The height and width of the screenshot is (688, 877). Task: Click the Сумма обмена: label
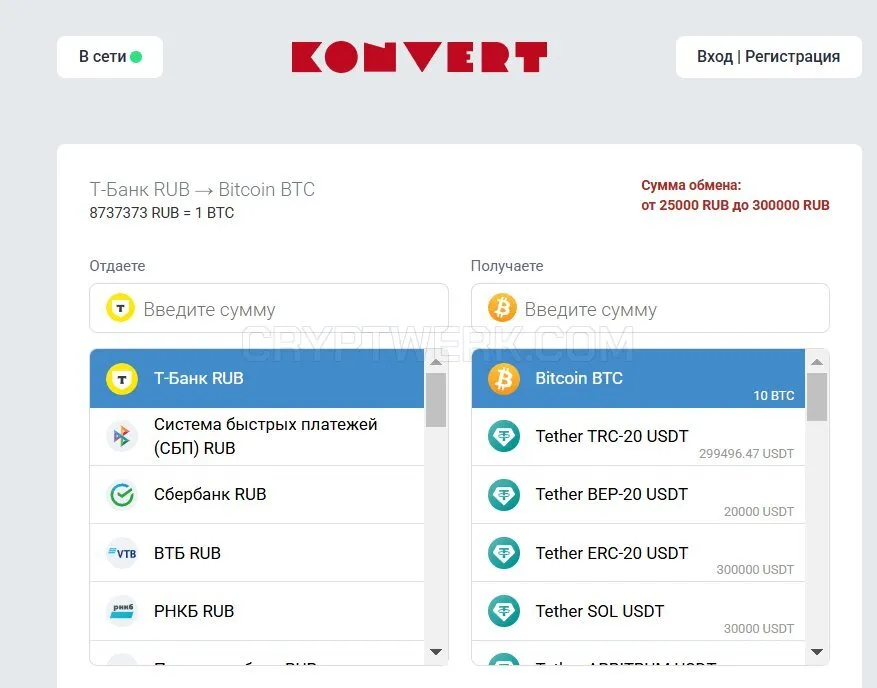click(x=691, y=185)
